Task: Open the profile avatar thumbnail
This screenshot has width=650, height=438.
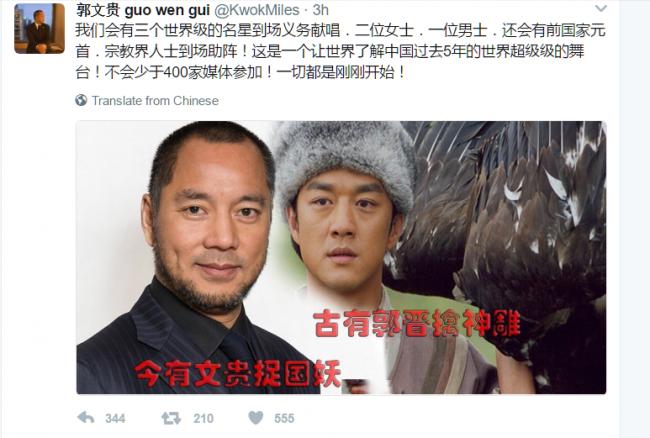Action: click(39, 28)
